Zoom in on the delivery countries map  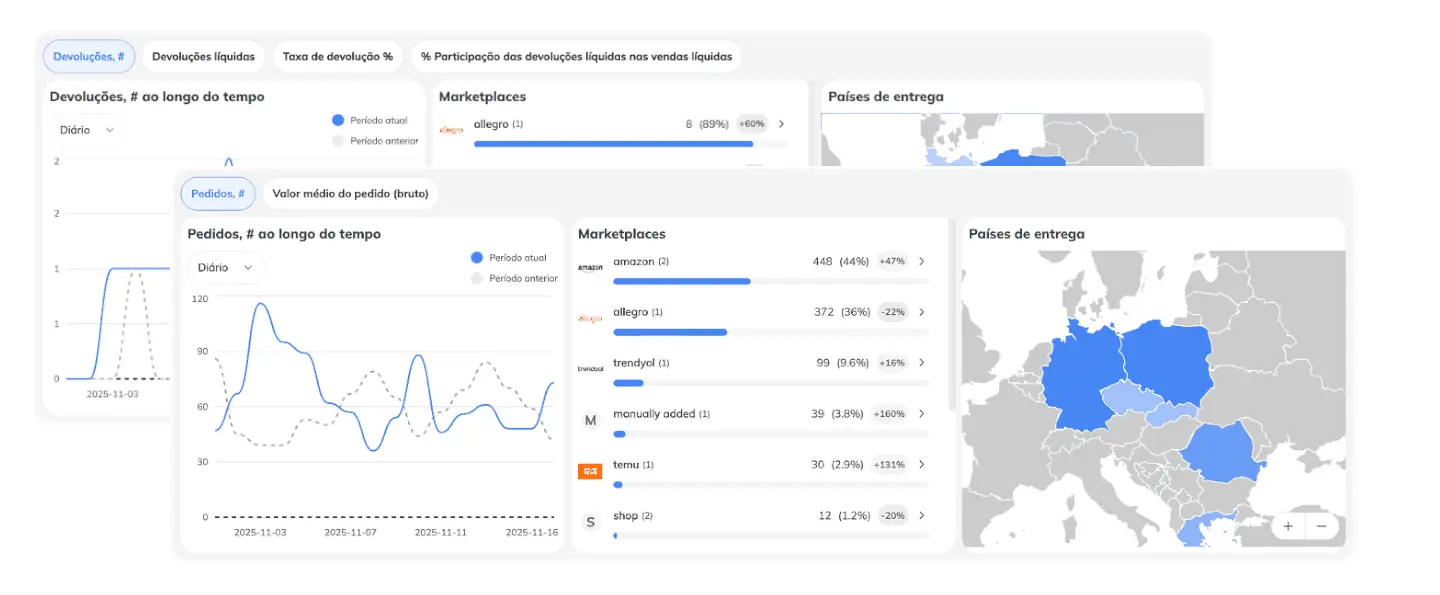point(1288,525)
